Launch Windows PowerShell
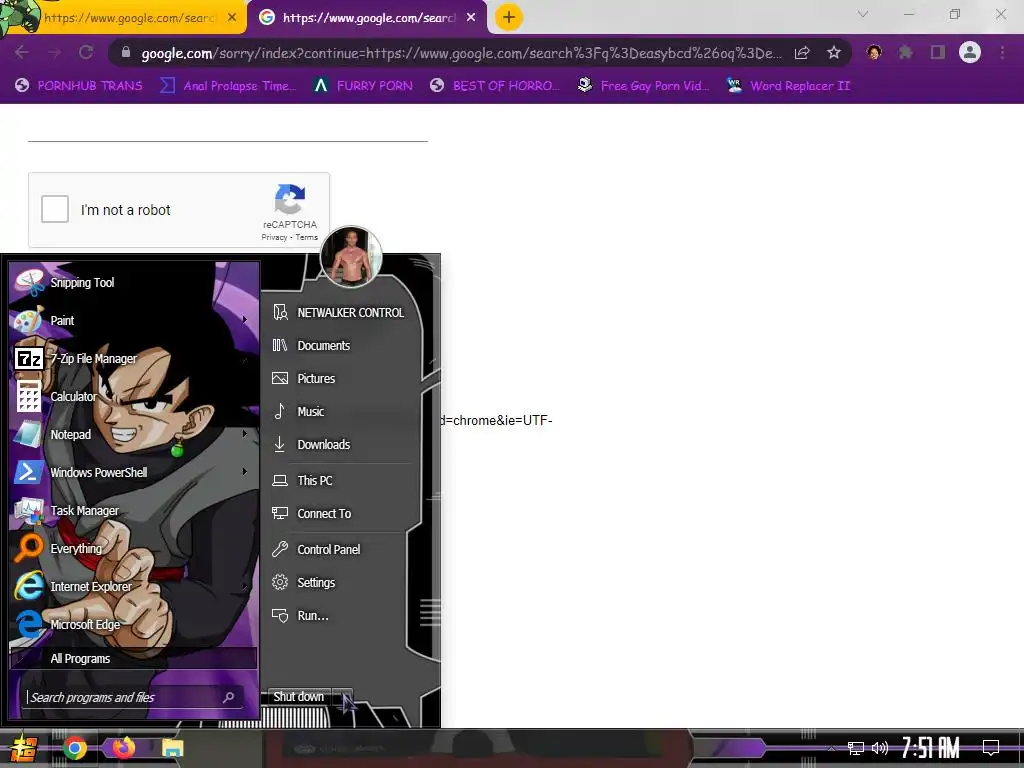Viewport: 1024px width, 768px height. click(134, 472)
